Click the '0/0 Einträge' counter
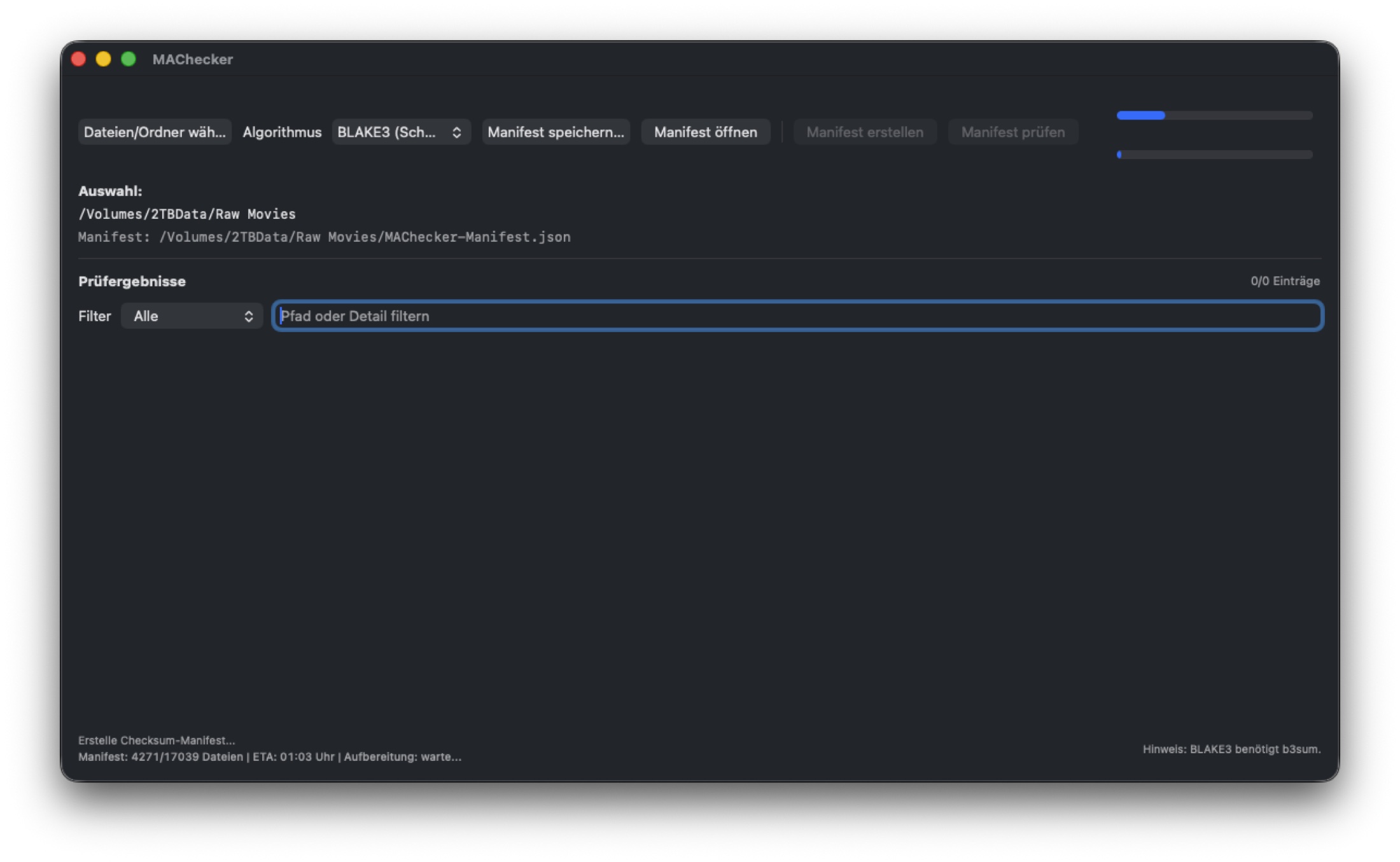Viewport: 1400px width, 862px height. 1285,281
